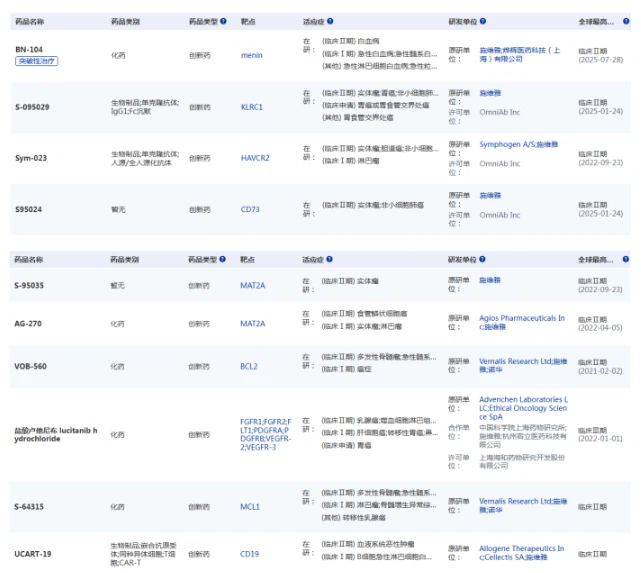This screenshot has width=641, height=573.
Task: Click help icon beside 药品类型 in second header
Action: [223, 259]
